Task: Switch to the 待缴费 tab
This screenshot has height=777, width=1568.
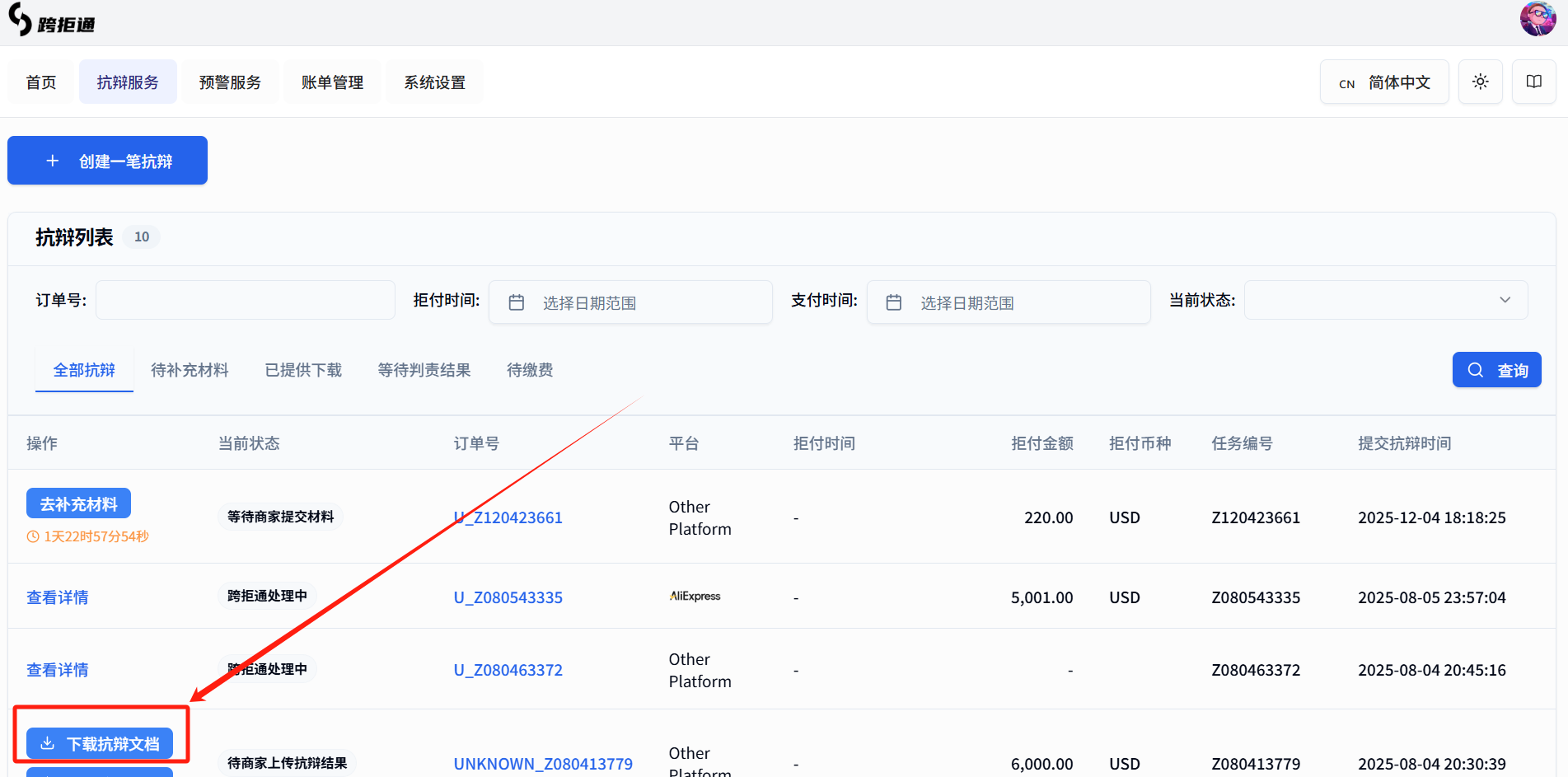Action: [530, 370]
